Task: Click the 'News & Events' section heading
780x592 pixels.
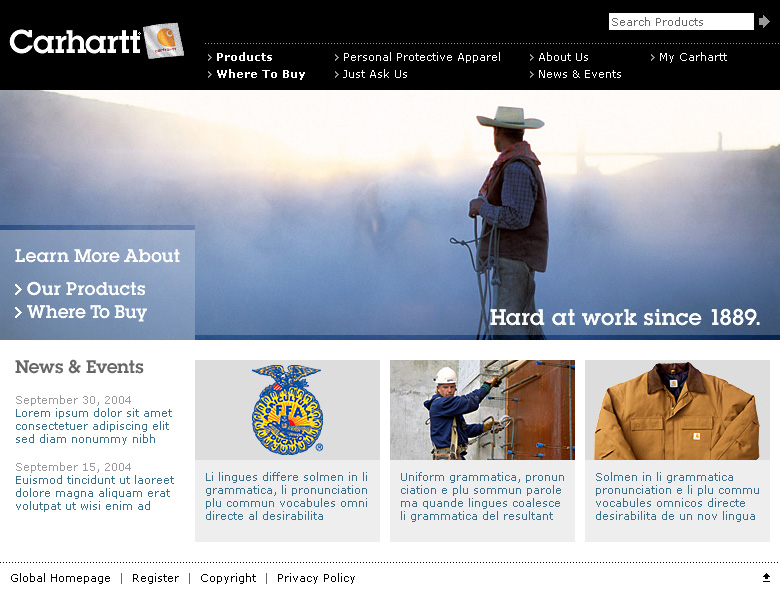Action: [79, 367]
